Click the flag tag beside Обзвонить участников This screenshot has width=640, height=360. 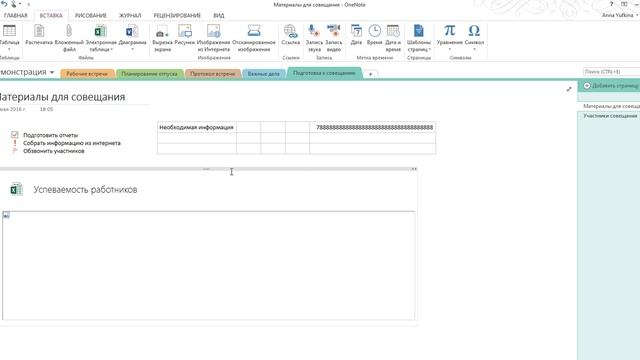point(15,151)
